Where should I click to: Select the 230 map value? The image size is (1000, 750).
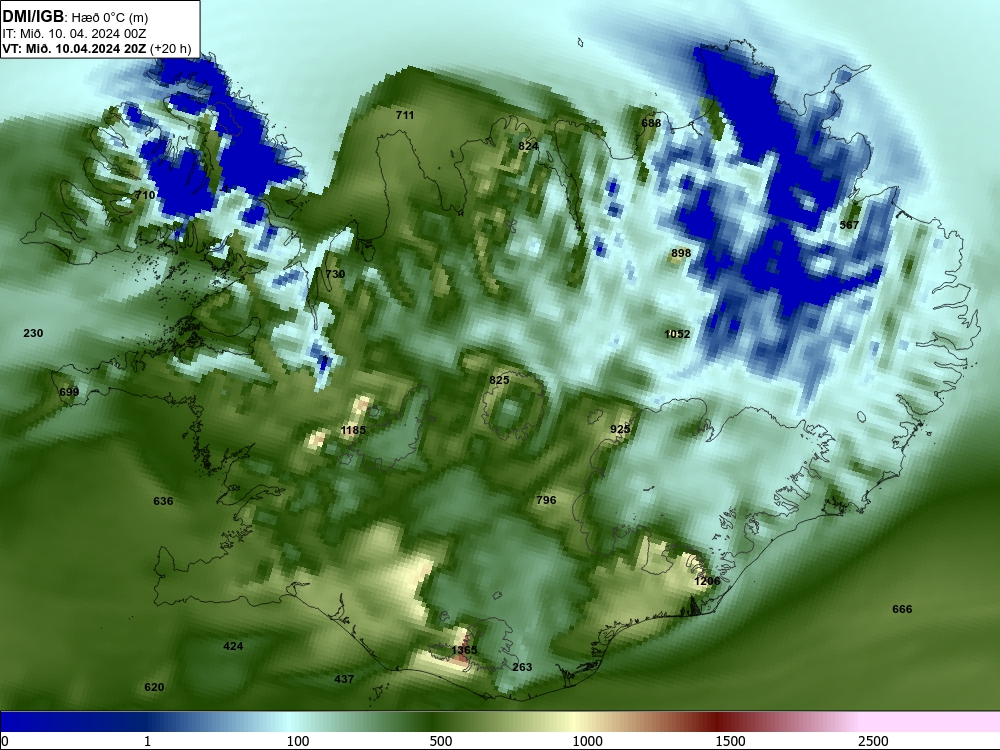click(33, 333)
